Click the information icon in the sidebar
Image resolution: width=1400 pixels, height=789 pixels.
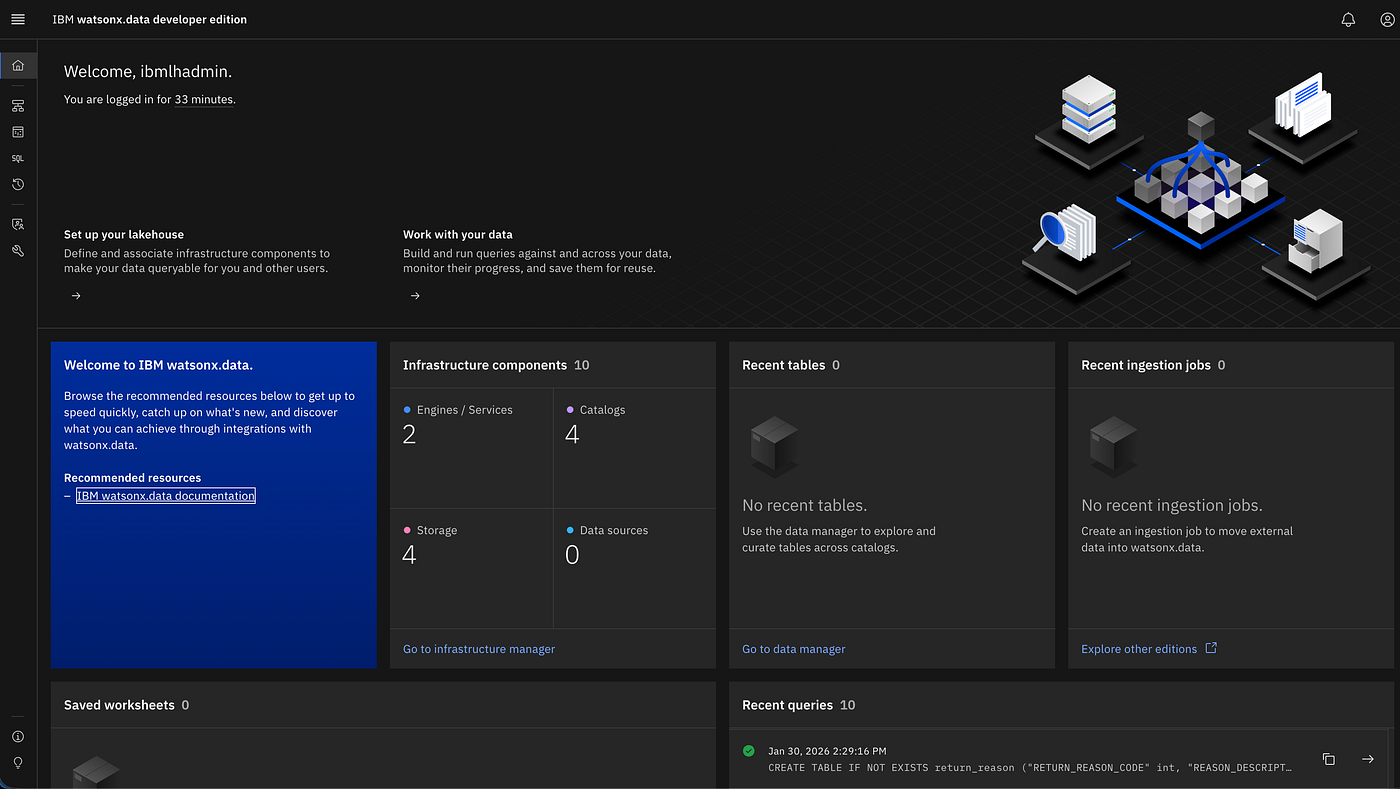click(x=18, y=737)
